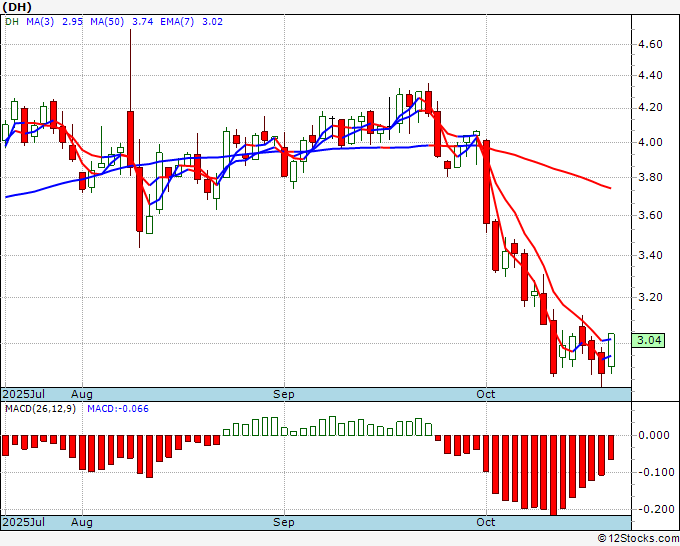This screenshot has height=546, width=680.
Task: Click Oct on MACD timeline
Action: coord(485,522)
